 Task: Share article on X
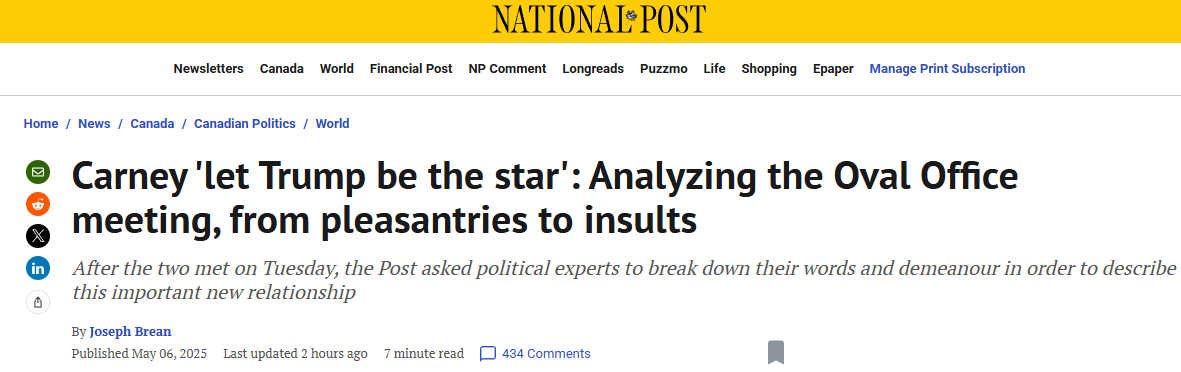tap(38, 236)
